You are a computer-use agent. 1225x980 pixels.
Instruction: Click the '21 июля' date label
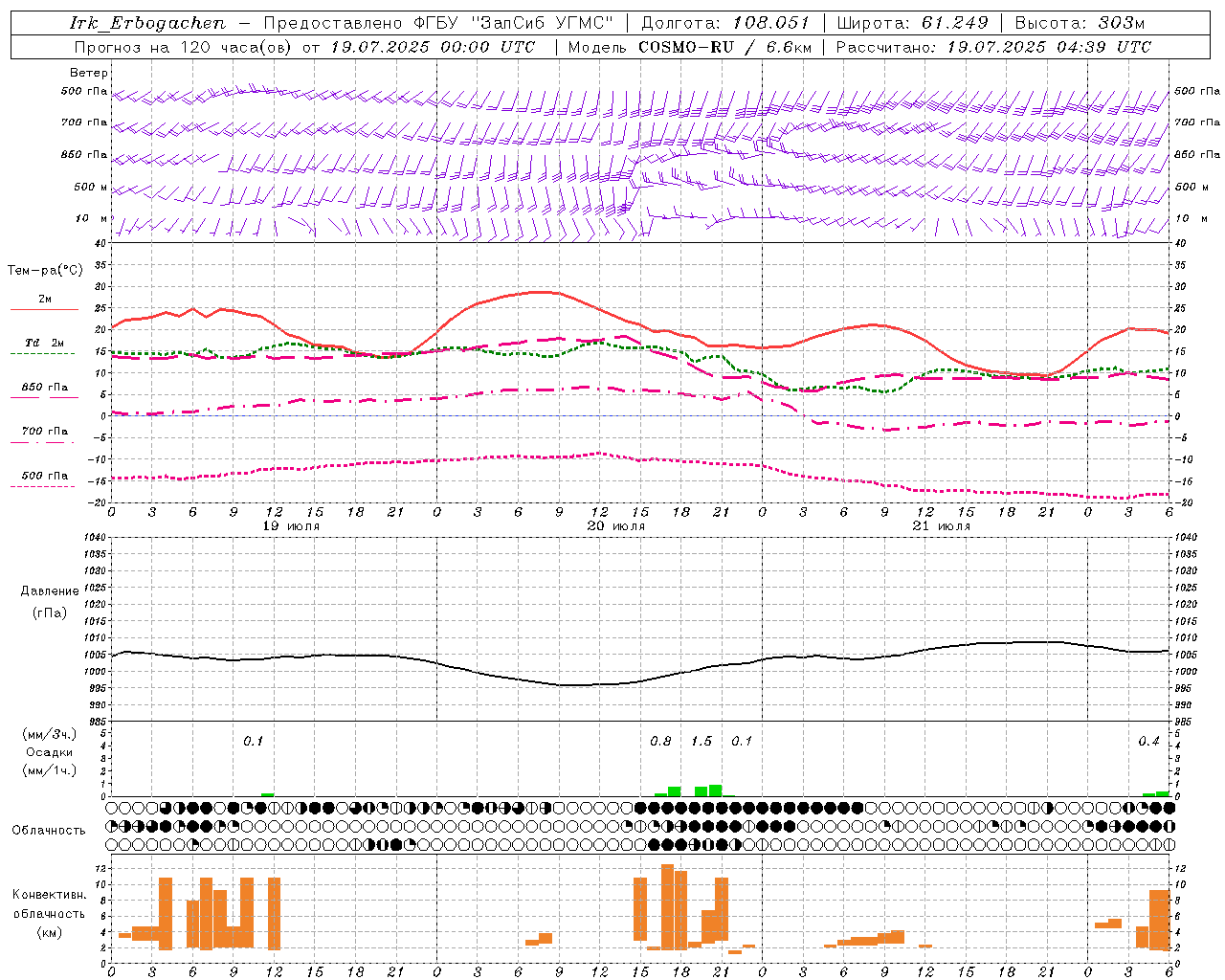tap(942, 526)
